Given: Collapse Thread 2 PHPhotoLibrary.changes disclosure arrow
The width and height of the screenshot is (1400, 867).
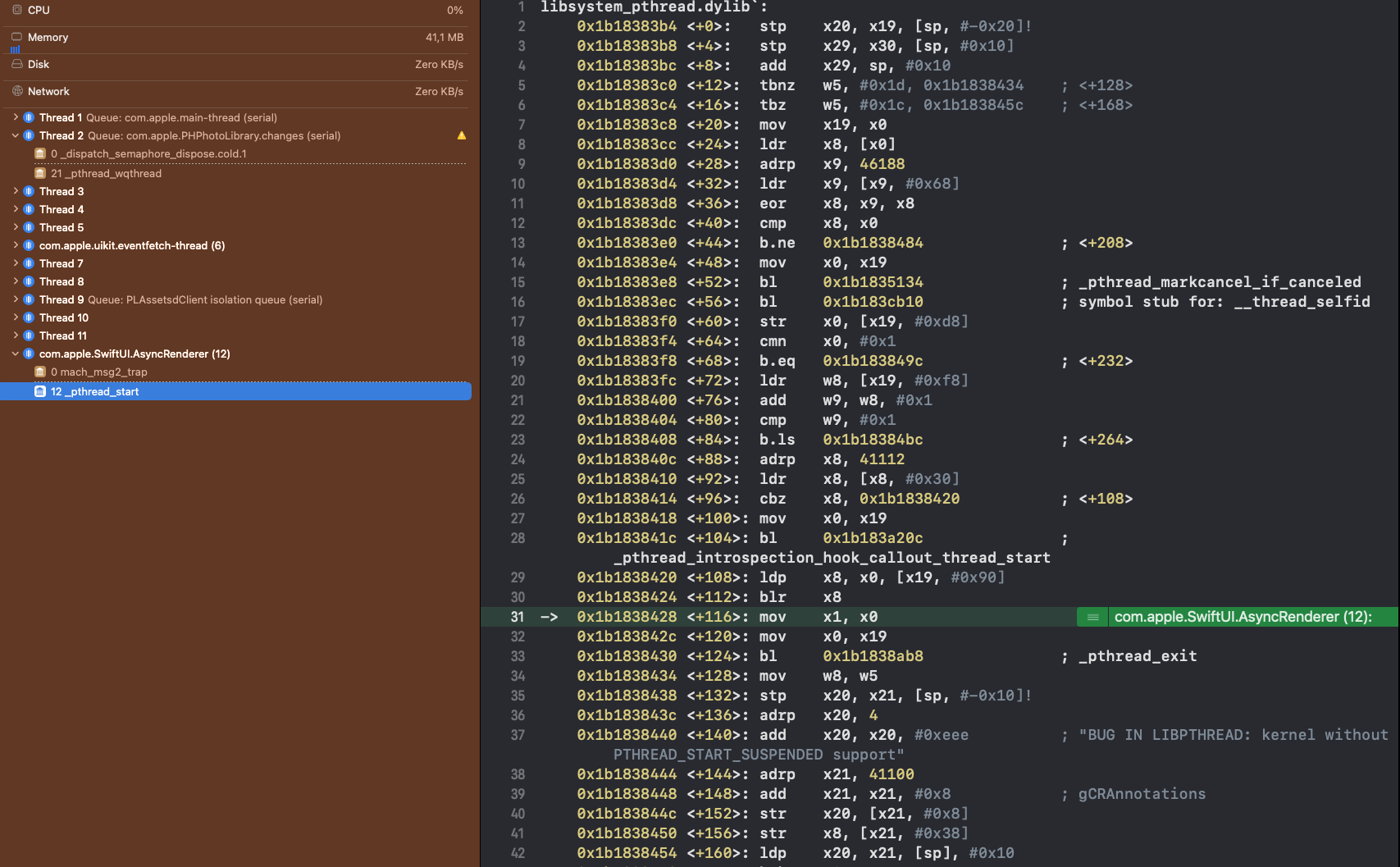Looking at the screenshot, I should click(x=16, y=135).
